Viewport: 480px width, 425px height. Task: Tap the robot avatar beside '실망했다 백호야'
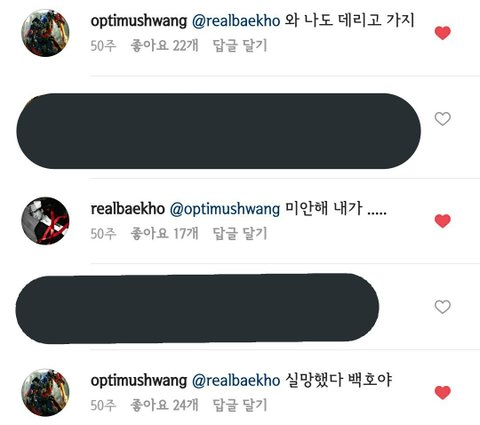tap(45, 392)
